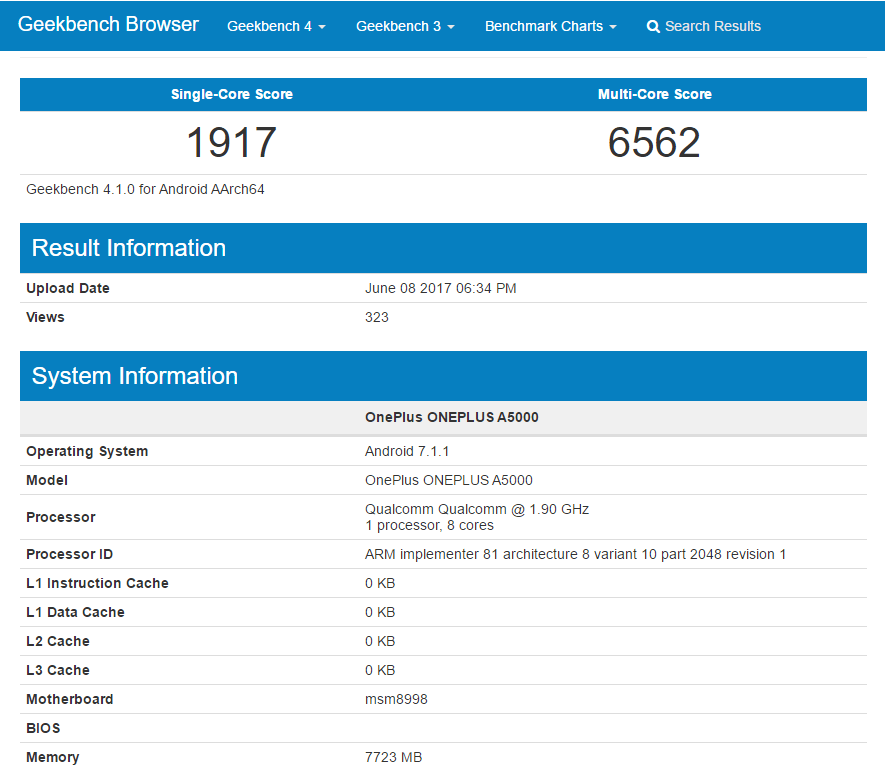Click the "BIOS" row label
The image size is (886, 770).
43,728
